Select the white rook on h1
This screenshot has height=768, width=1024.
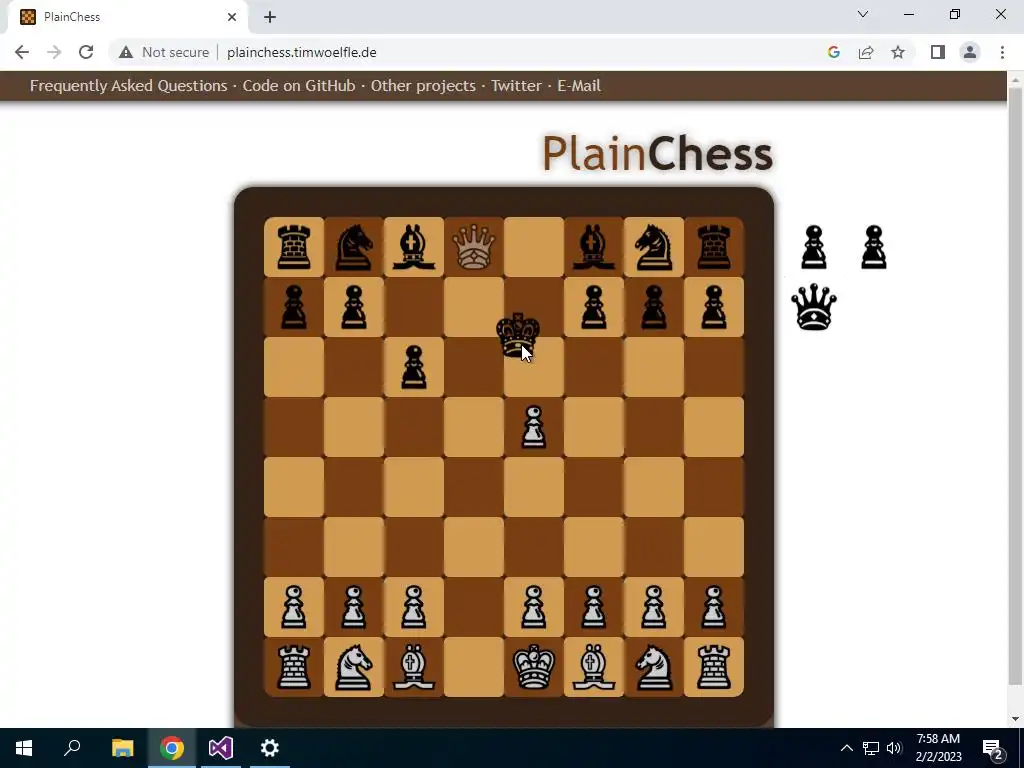click(x=714, y=667)
